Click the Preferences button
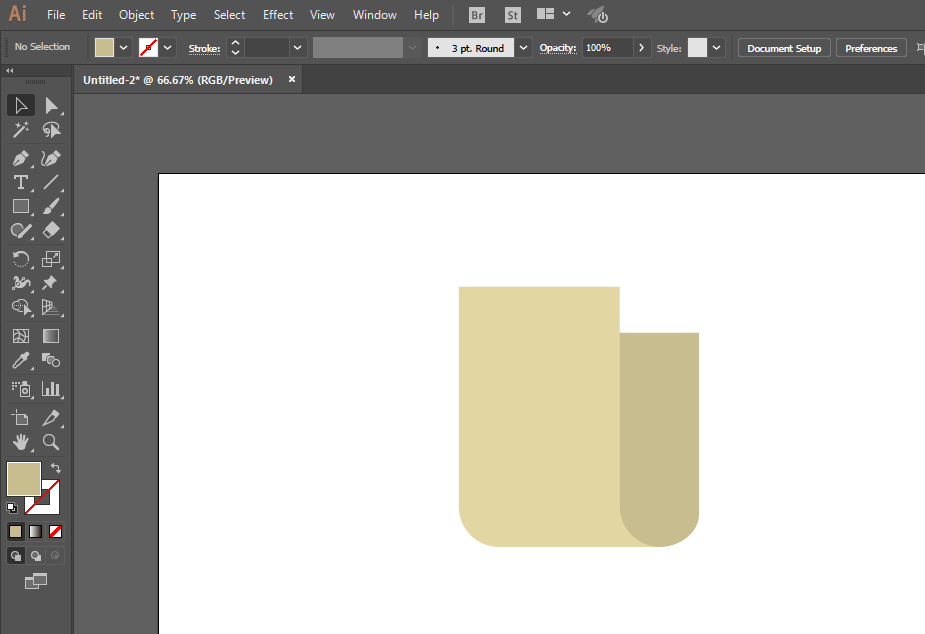This screenshot has width=925, height=634. (x=871, y=48)
